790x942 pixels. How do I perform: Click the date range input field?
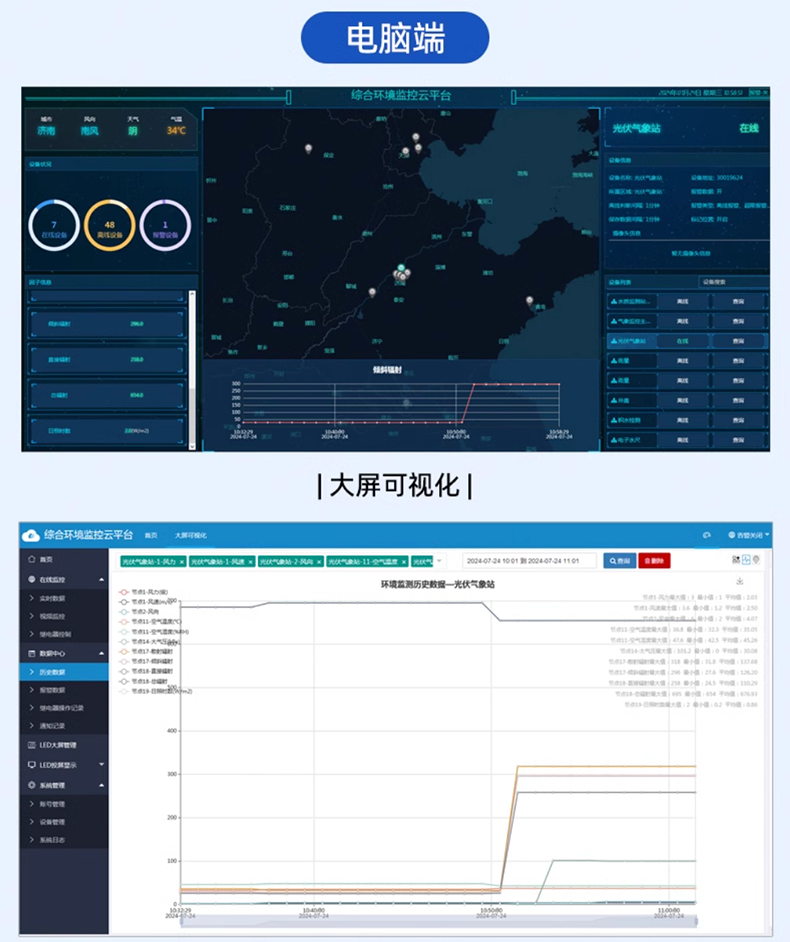[x=529, y=561]
